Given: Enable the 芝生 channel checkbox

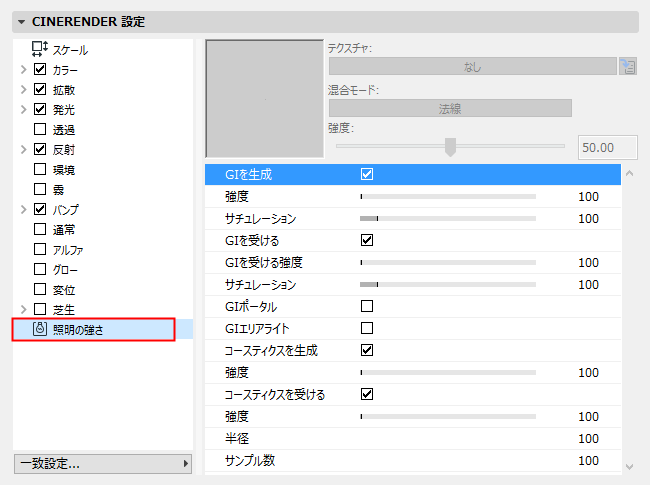Looking at the screenshot, I should coord(40,309).
